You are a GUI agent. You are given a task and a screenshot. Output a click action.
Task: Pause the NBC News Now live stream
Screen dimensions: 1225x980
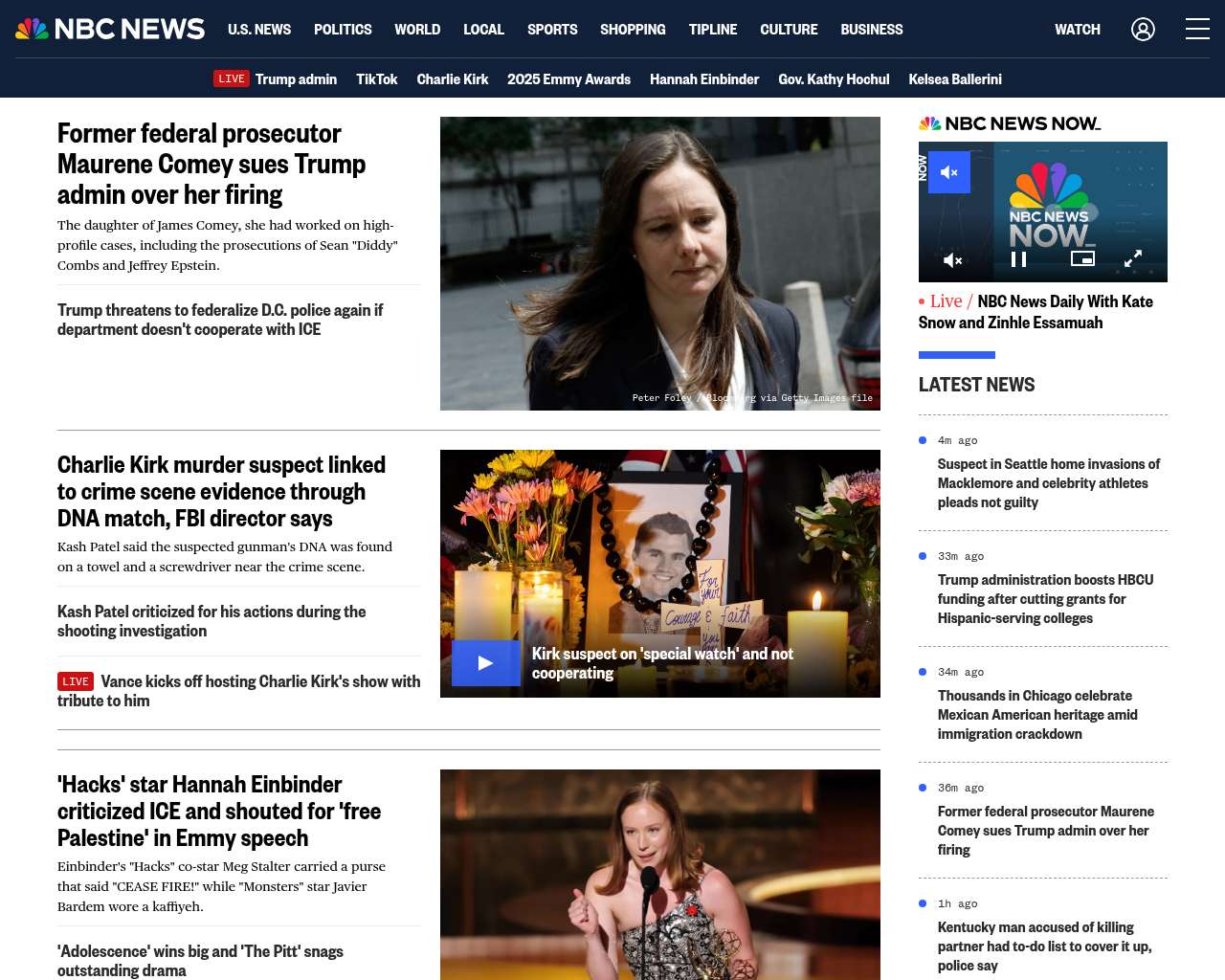tap(1018, 259)
